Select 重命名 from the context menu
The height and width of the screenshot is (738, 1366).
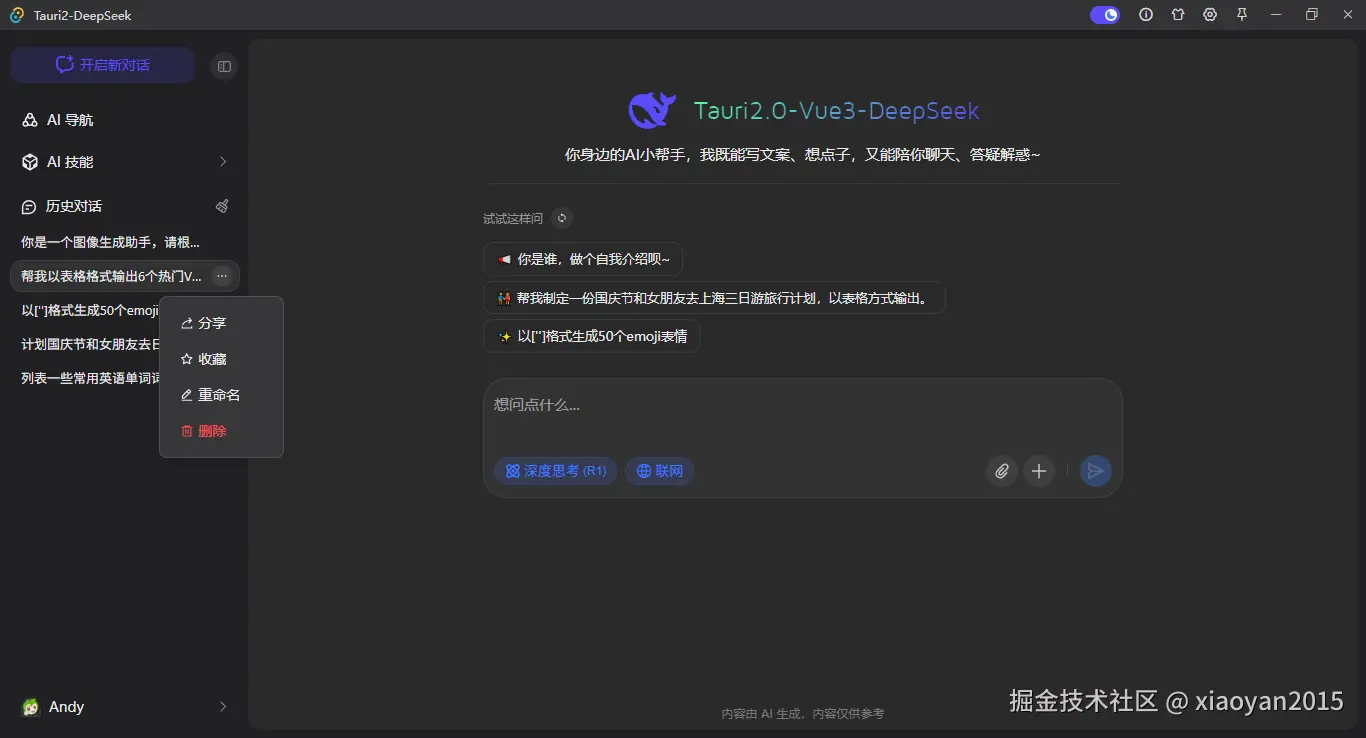coord(217,394)
